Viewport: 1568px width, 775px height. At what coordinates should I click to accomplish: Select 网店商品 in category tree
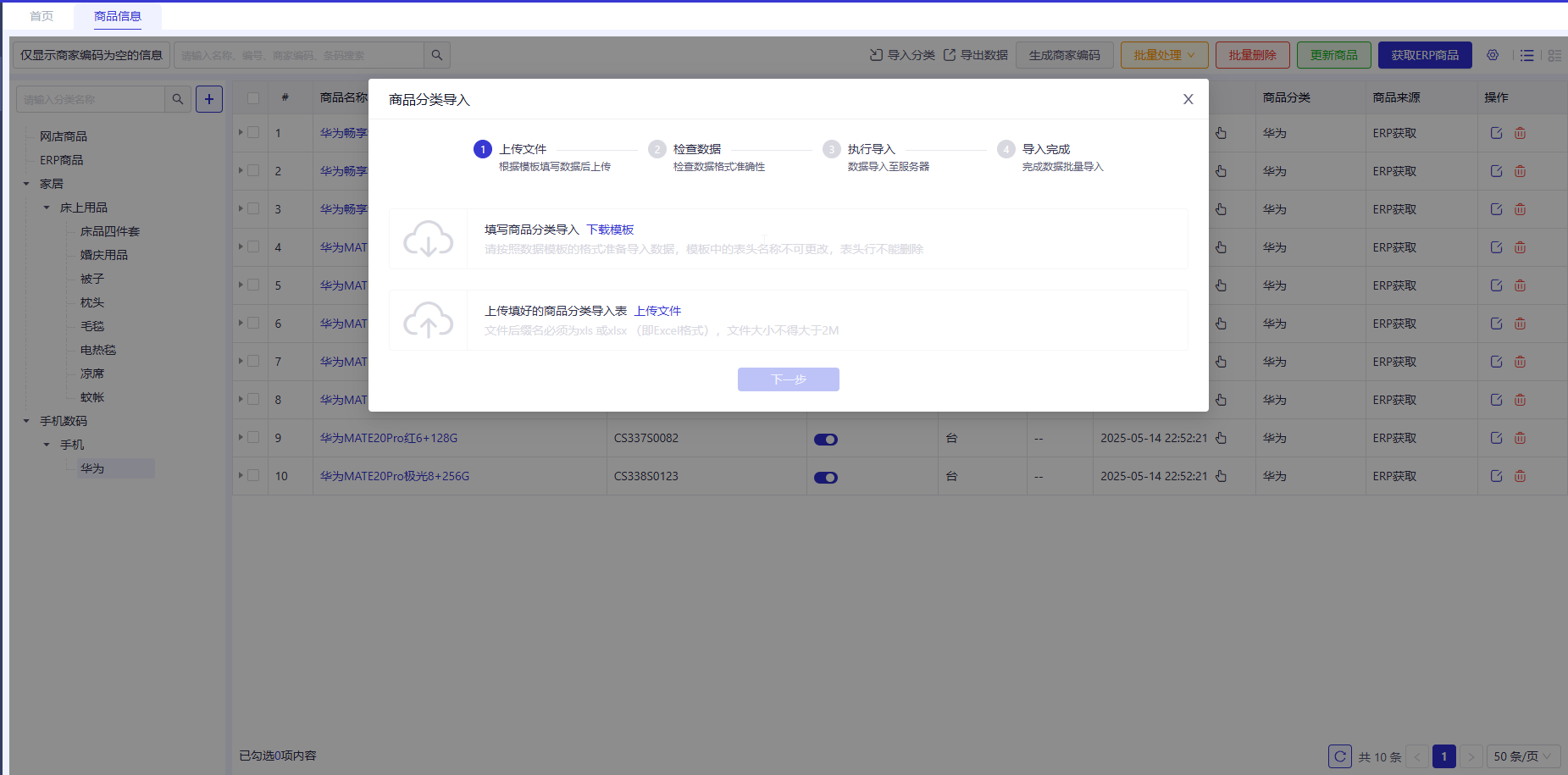(64, 136)
